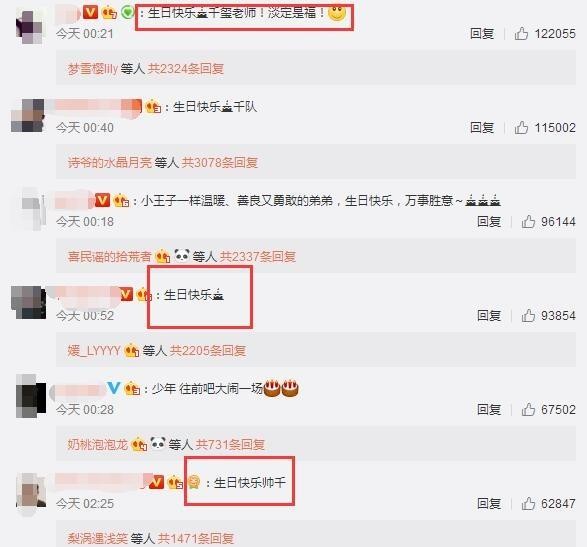Reply to the 00:21 comment

pyautogui.click(x=482, y=34)
